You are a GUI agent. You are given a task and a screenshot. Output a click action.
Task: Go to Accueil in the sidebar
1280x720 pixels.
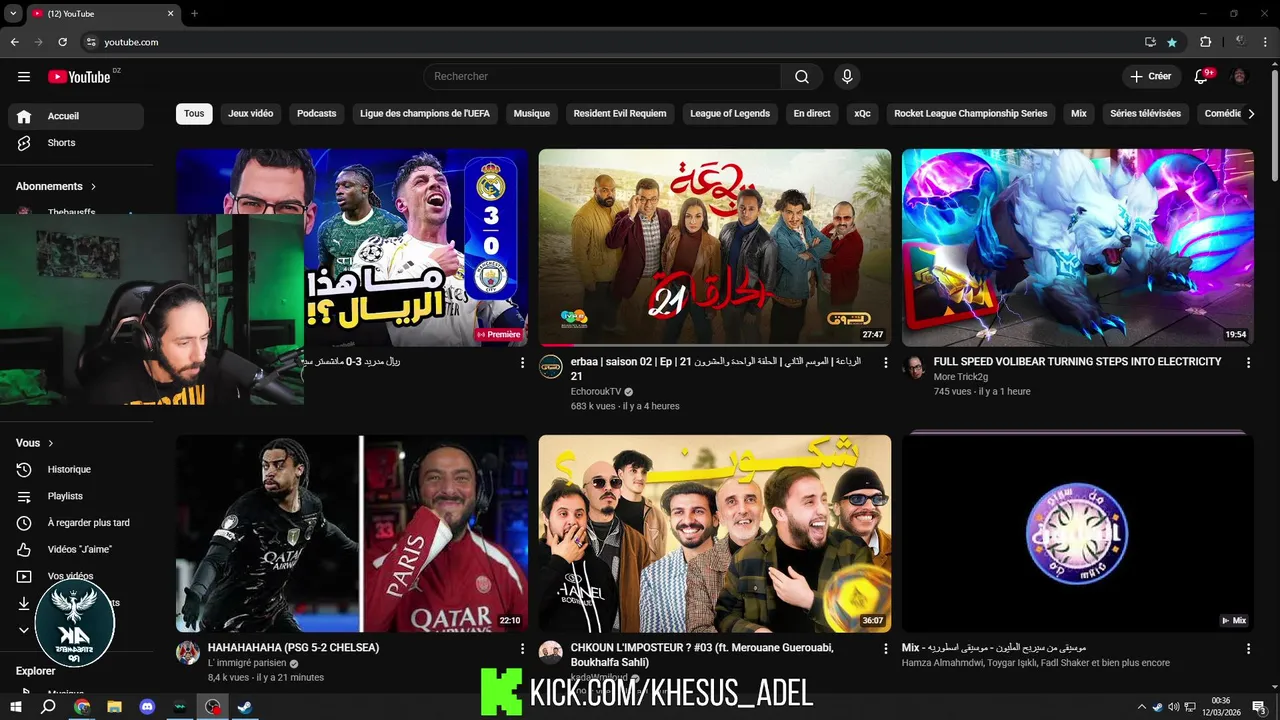click(76, 116)
